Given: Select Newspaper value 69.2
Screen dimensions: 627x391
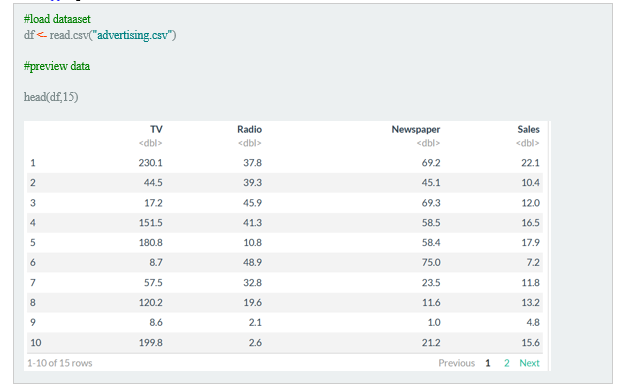Looking at the screenshot, I should [x=431, y=163].
